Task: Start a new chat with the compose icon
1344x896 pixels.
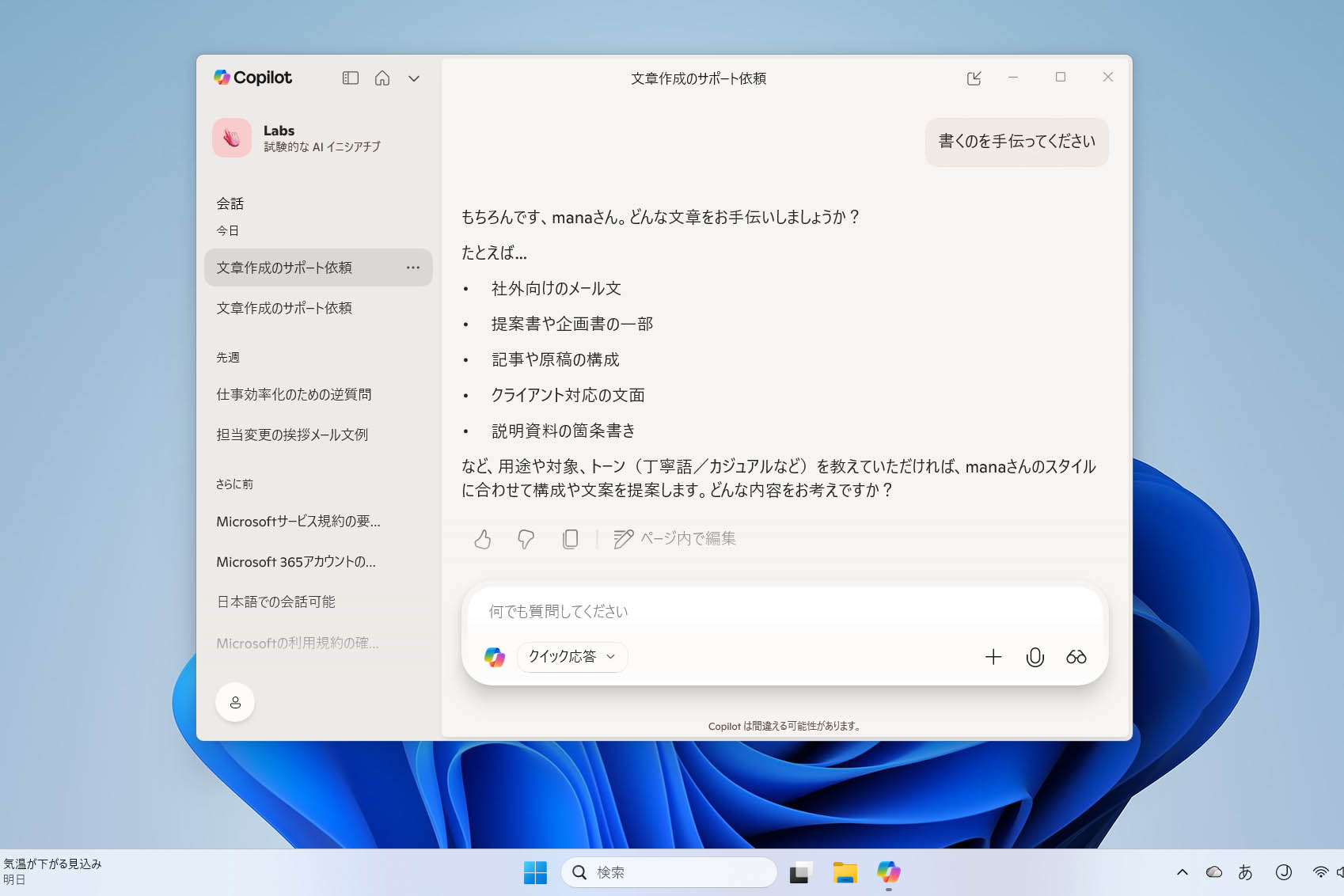Action: (x=975, y=78)
